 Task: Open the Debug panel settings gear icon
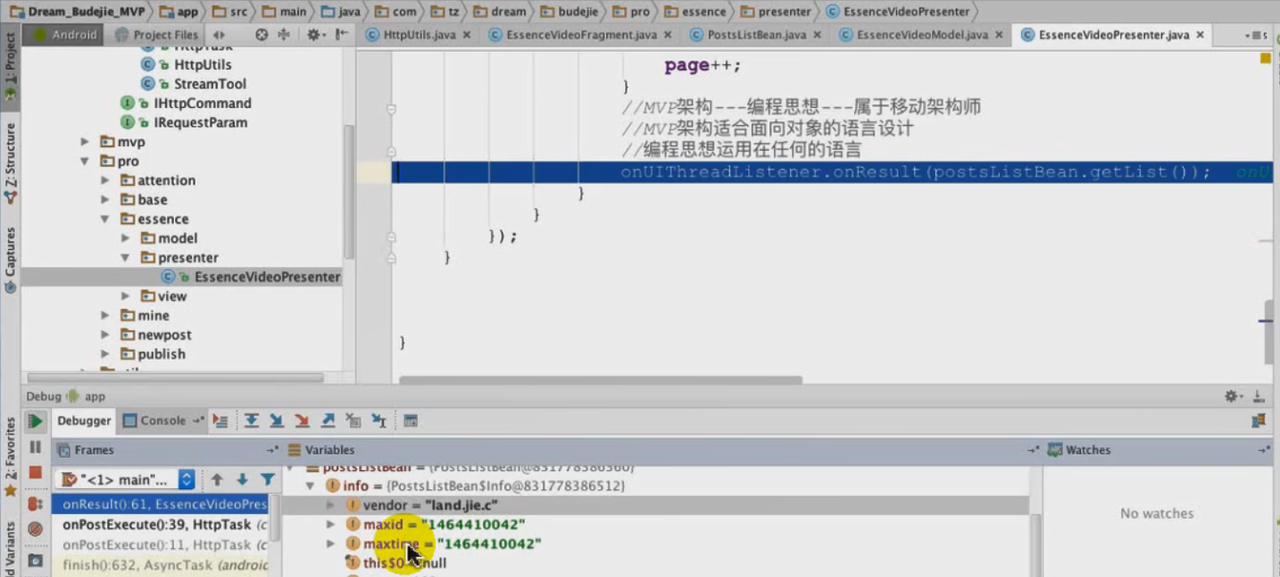(x=1230, y=395)
